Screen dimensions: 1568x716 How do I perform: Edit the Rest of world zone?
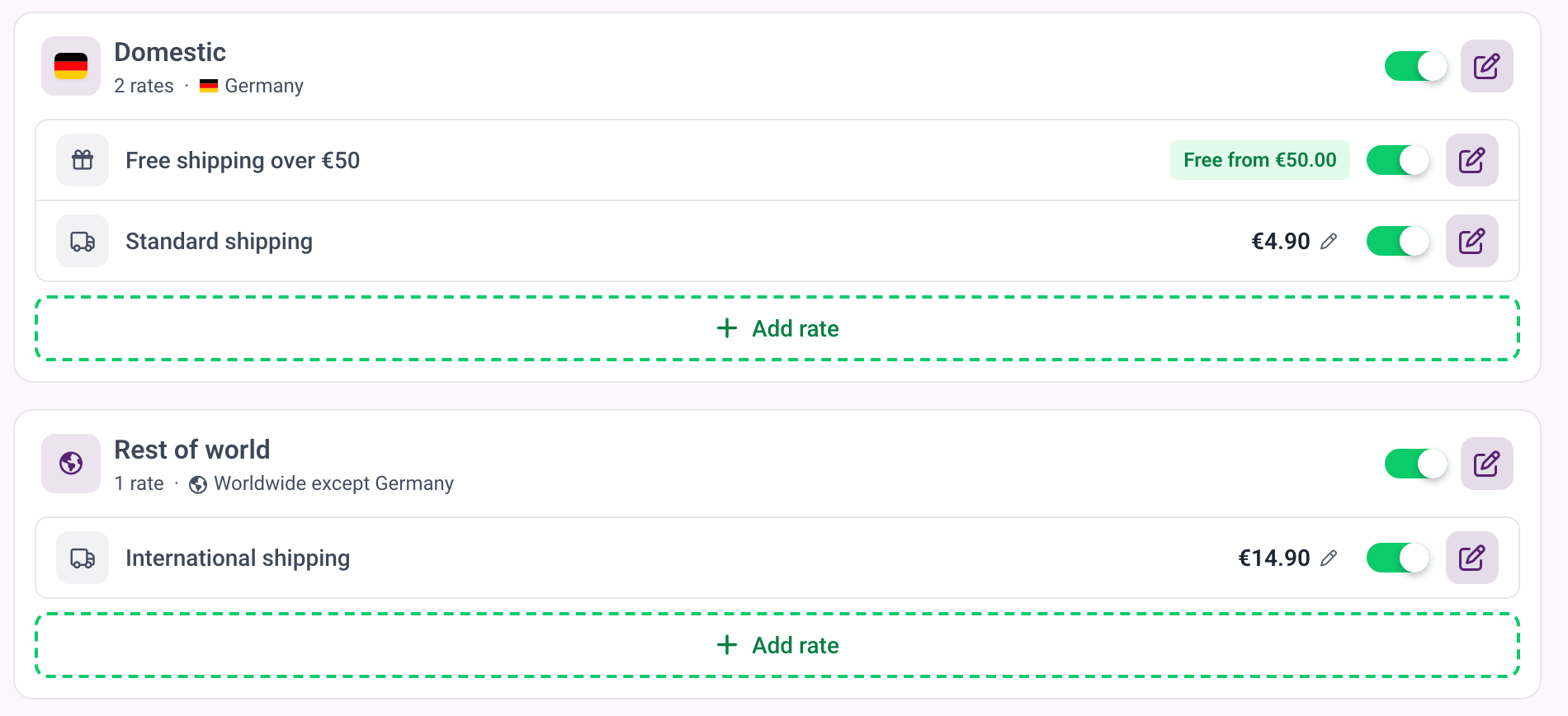pos(1486,464)
